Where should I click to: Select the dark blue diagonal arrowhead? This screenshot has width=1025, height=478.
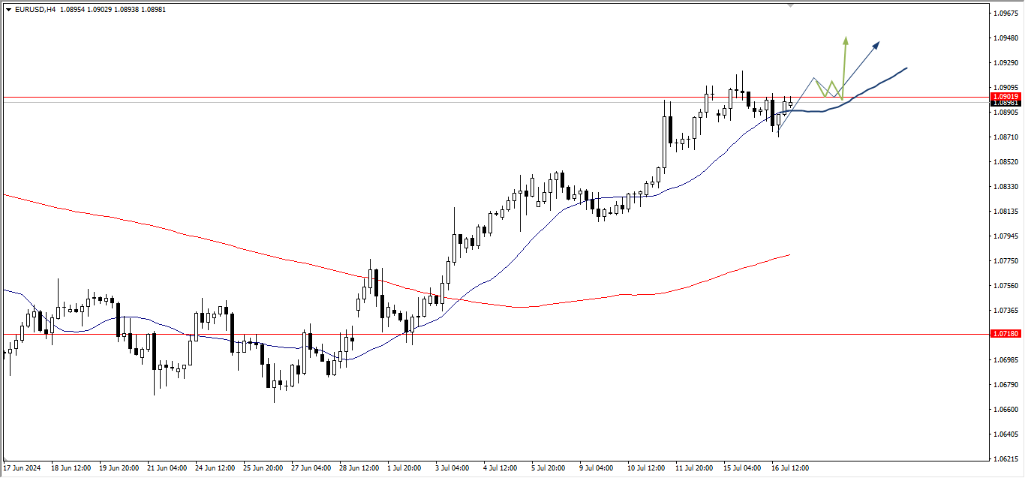pyautogui.click(x=876, y=45)
